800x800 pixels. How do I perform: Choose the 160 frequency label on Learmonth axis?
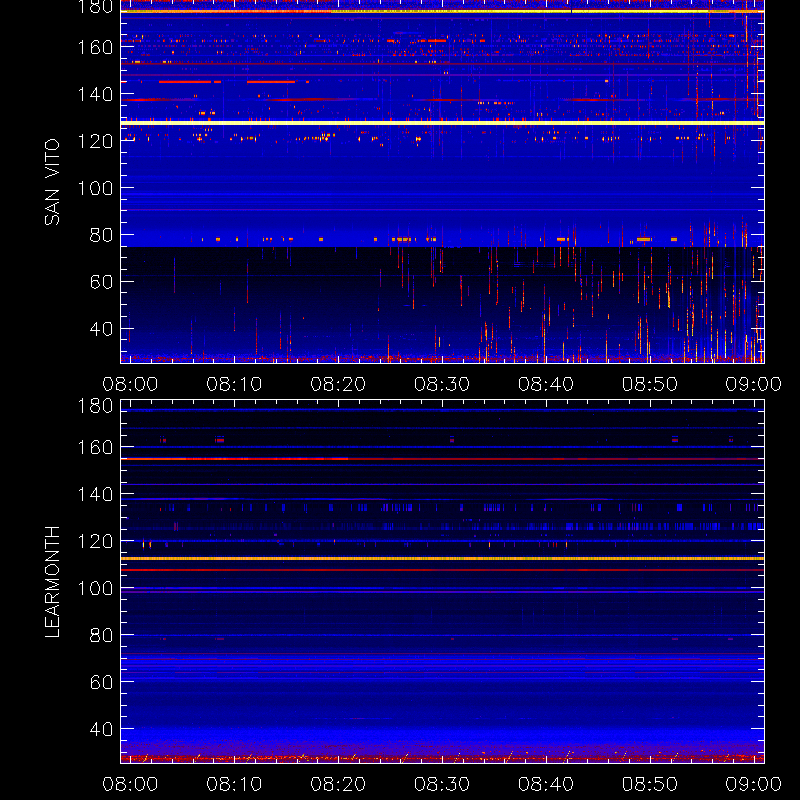click(x=95, y=447)
